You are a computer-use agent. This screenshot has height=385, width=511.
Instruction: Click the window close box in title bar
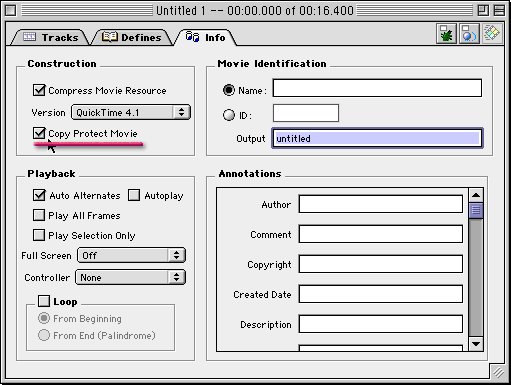(x=10, y=10)
